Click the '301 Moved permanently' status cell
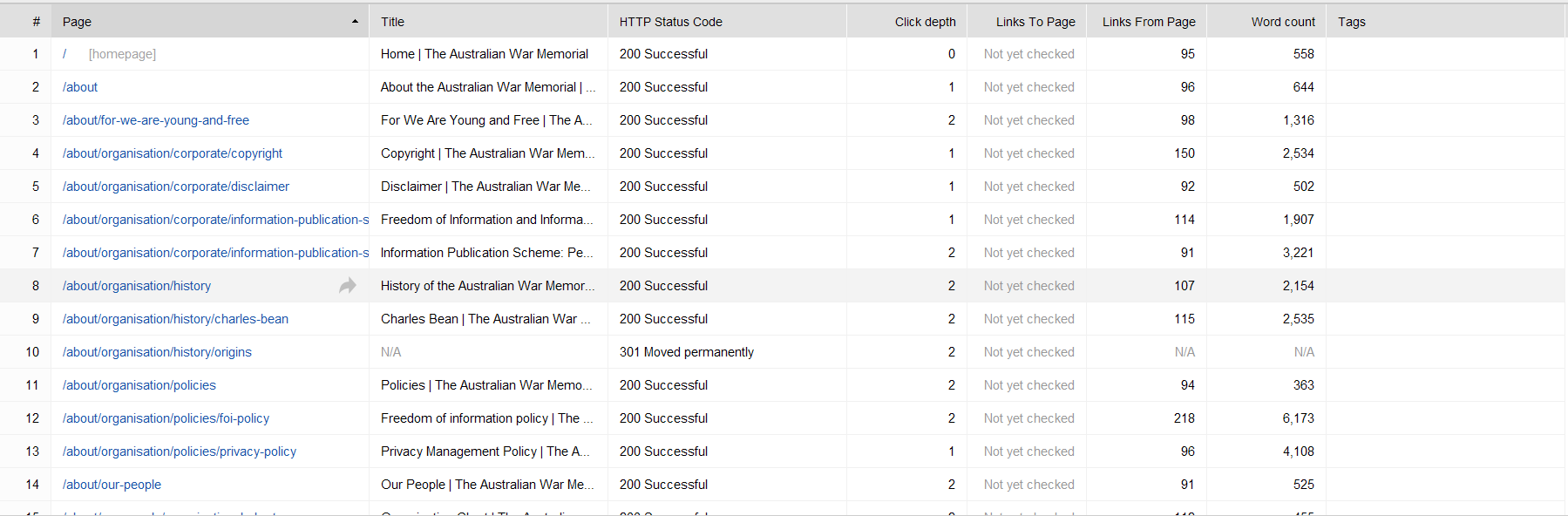This screenshot has width=1568, height=516. (x=687, y=352)
